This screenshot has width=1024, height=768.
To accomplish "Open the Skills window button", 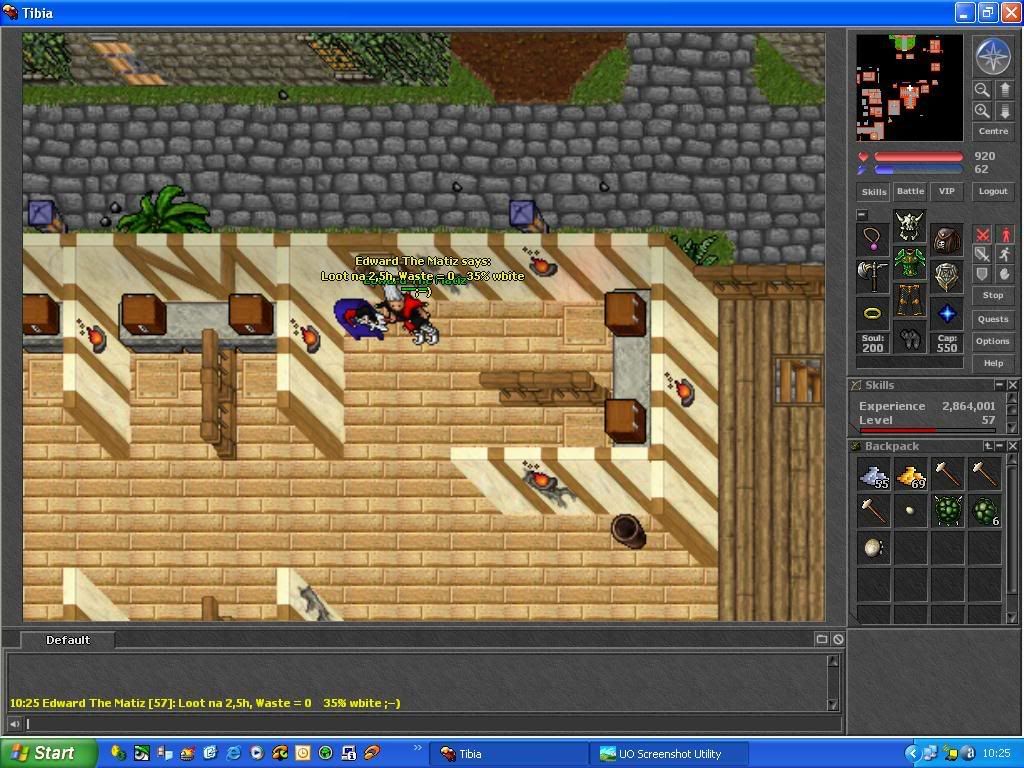I will [873, 191].
